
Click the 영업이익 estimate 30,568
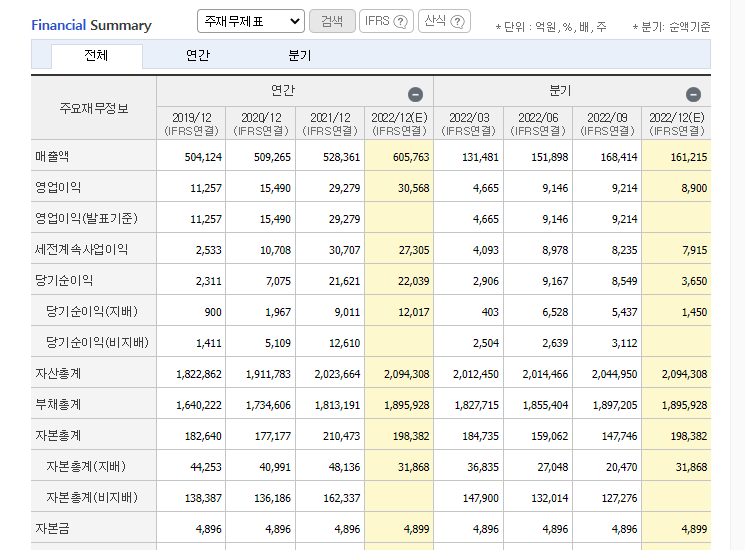point(414,188)
